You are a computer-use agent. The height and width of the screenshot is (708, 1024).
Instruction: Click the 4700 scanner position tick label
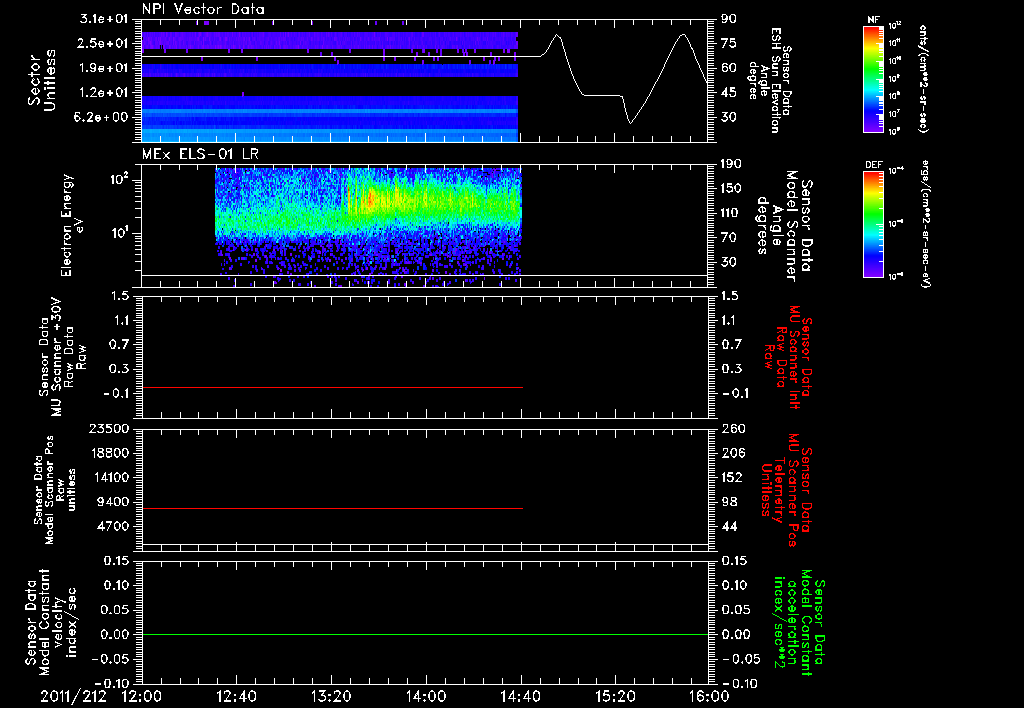coord(116,526)
